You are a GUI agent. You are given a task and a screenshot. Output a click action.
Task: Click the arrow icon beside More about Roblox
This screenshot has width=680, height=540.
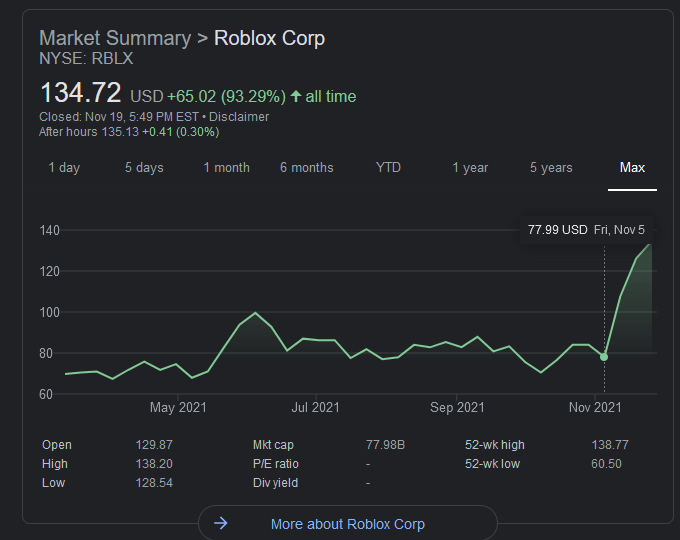click(x=221, y=523)
